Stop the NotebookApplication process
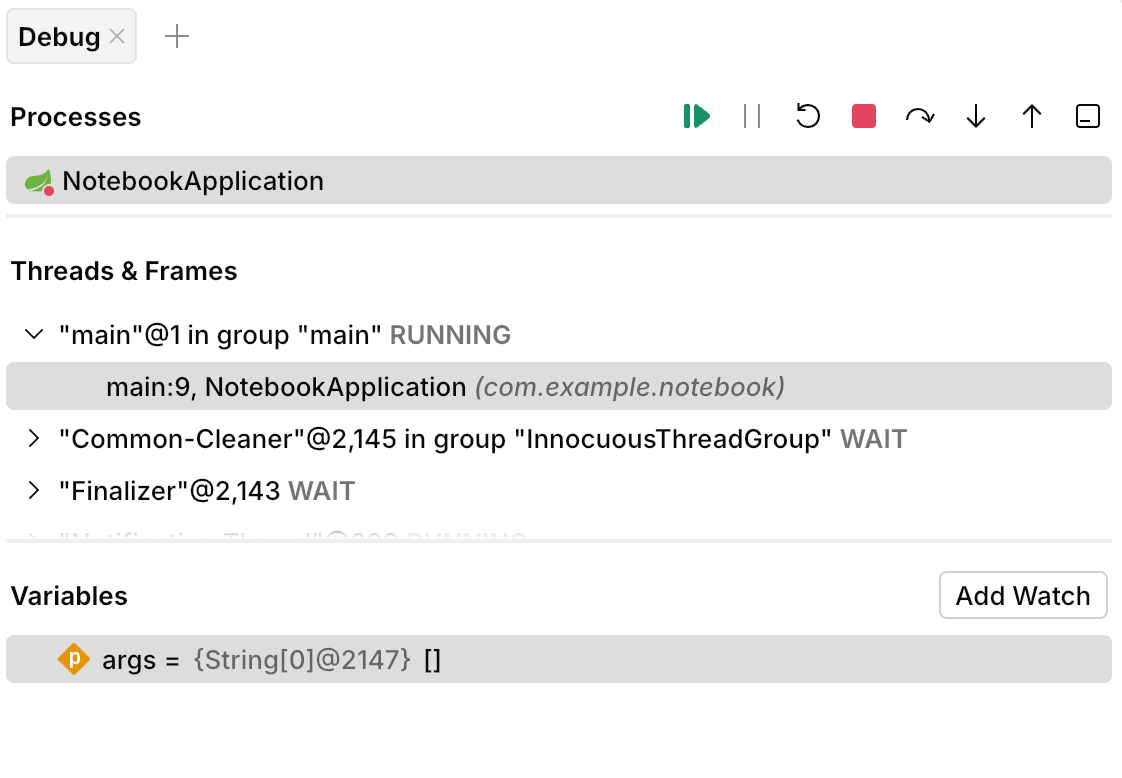 (x=862, y=116)
